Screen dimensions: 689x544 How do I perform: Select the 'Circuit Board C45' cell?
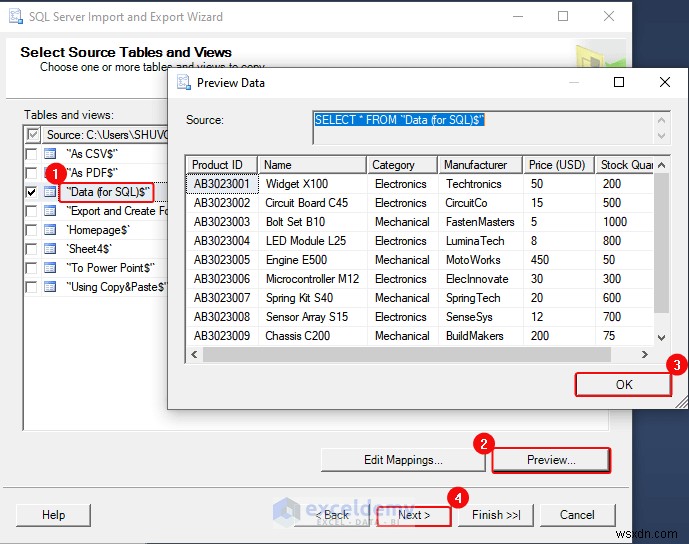[x=313, y=203]
